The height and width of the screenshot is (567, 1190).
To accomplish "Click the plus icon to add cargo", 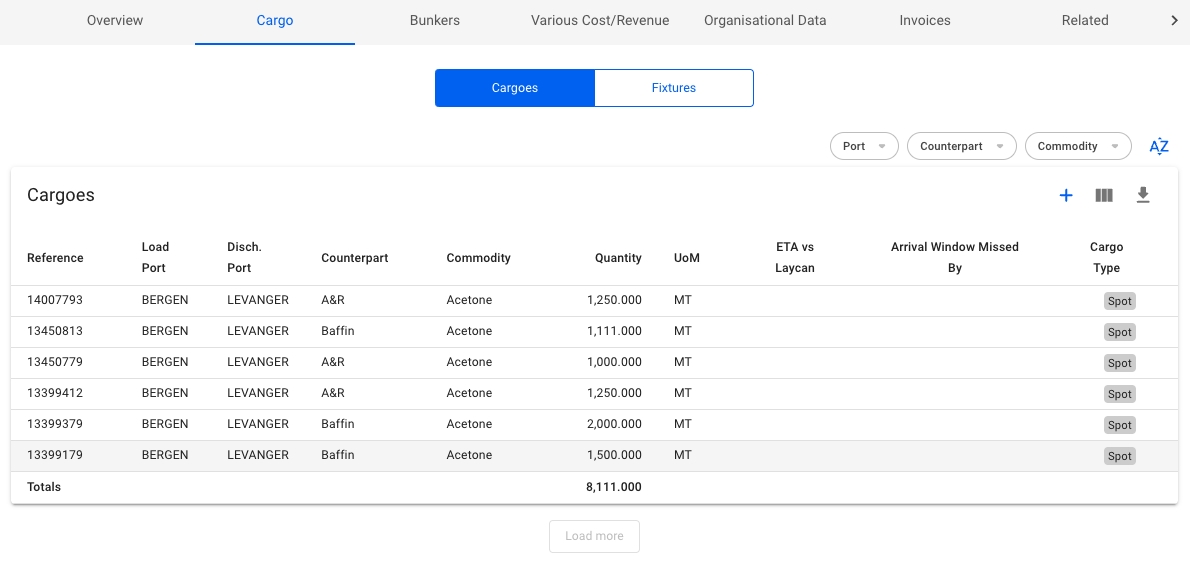I will 1066,196.
